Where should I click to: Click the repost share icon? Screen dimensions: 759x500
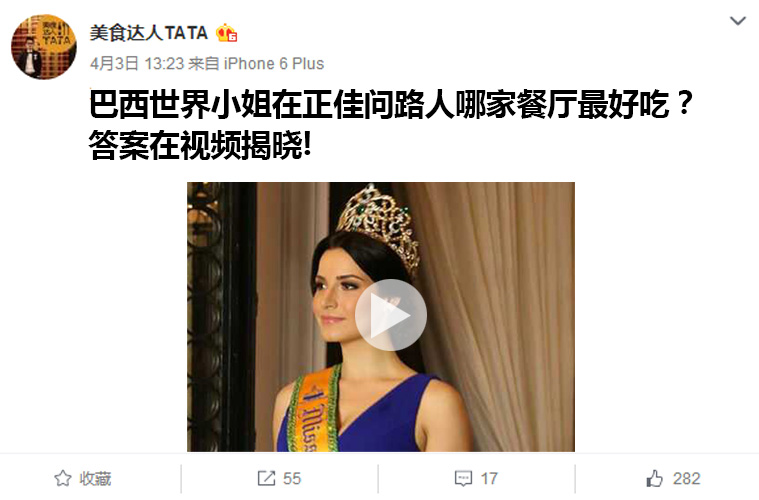coord(266,478)
